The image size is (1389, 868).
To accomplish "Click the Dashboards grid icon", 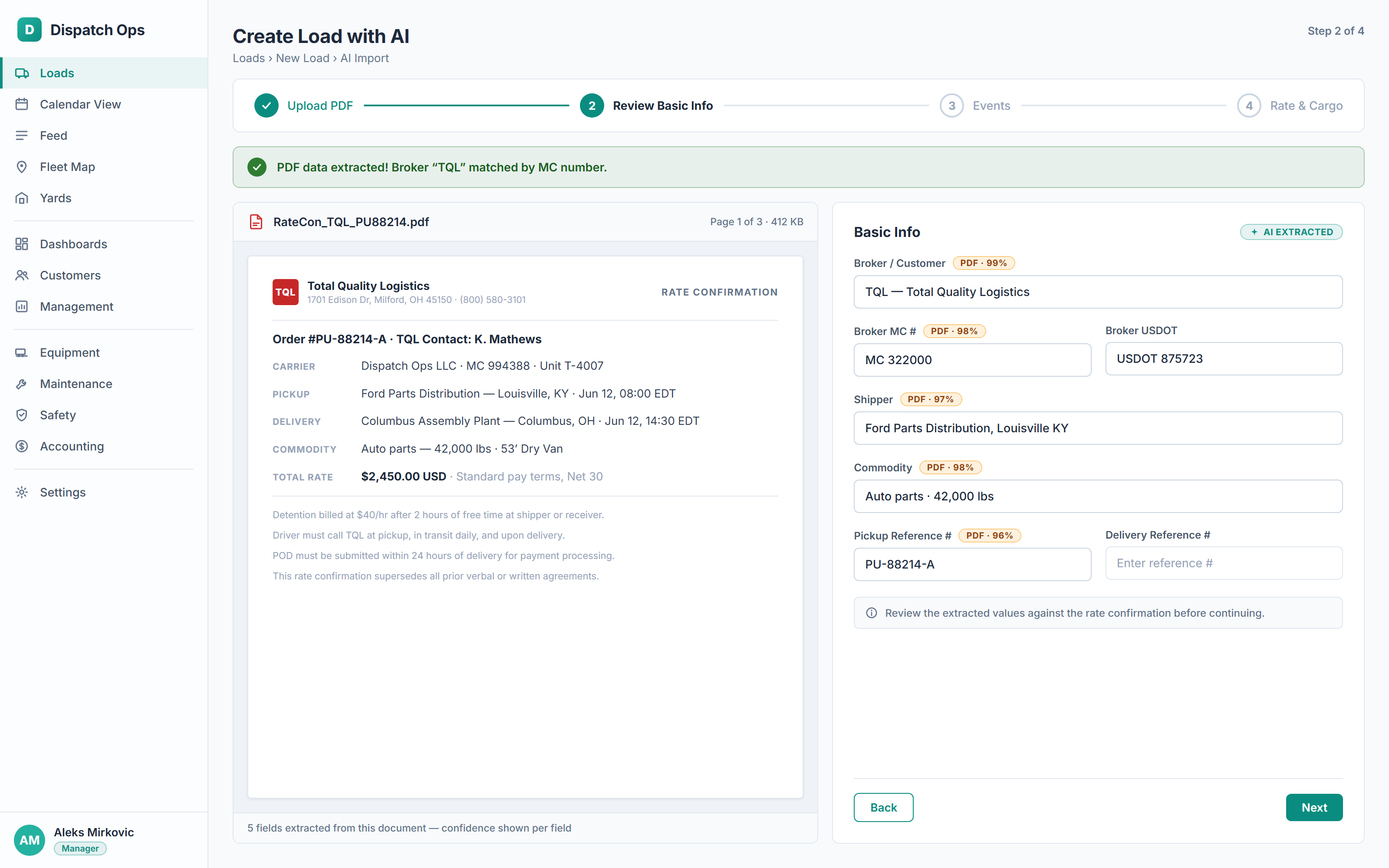I will [22, 244].
